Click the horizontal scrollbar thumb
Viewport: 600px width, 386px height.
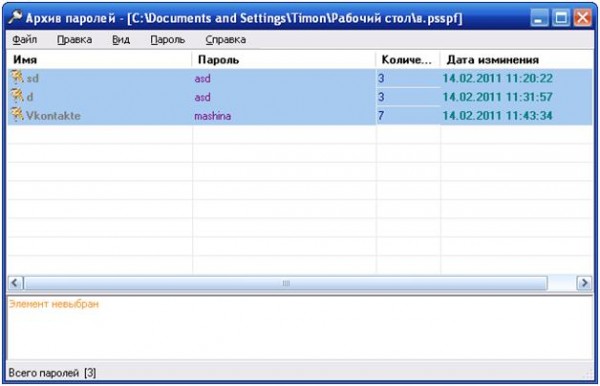point(285,283)
